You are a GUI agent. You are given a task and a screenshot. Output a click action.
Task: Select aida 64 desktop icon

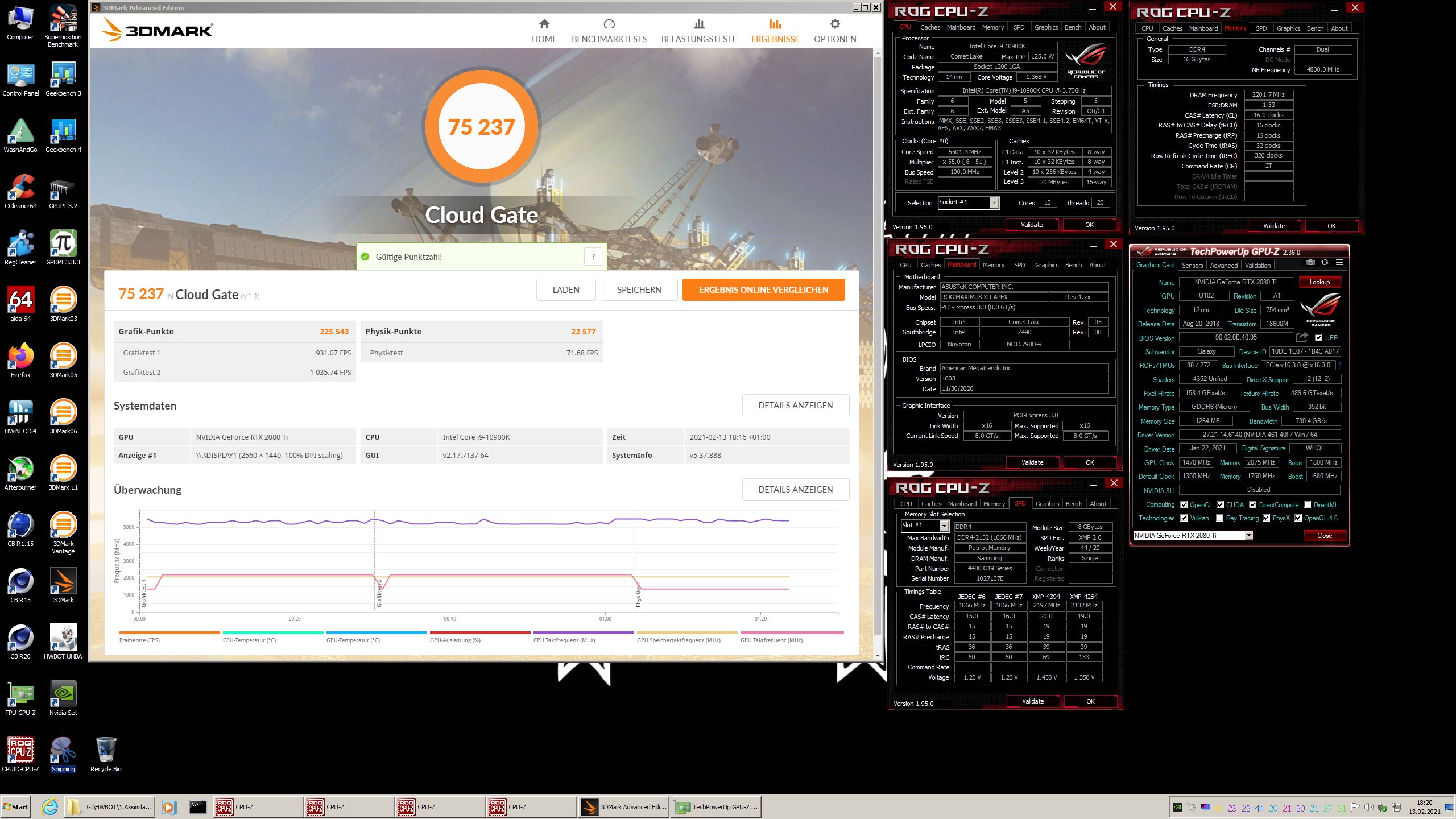pyautogui.click(x=20, y=304)
